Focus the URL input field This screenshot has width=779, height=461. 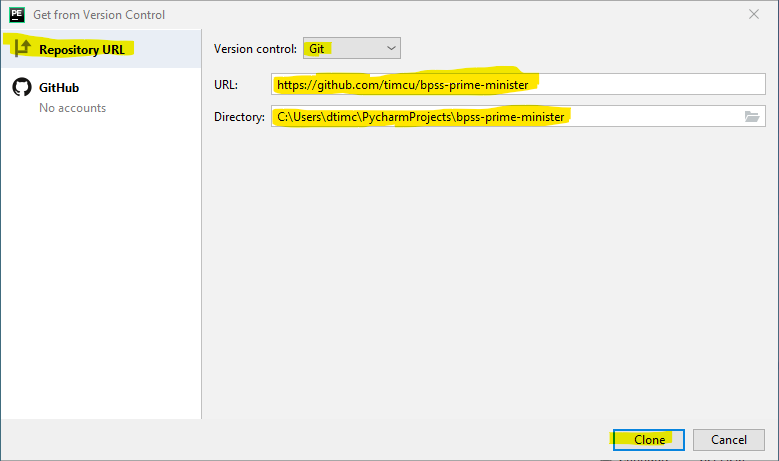[518, 84]
